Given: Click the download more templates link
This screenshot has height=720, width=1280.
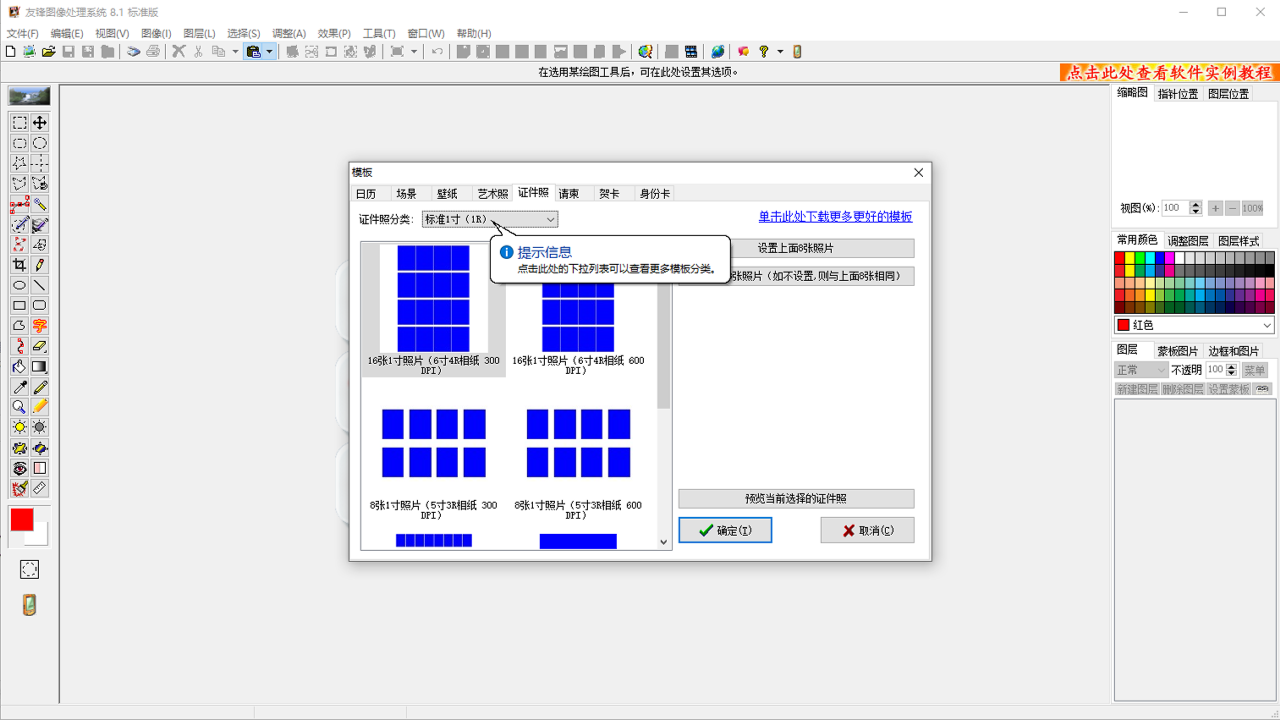Looking at the screenshot, I should [x=835, y=217].
